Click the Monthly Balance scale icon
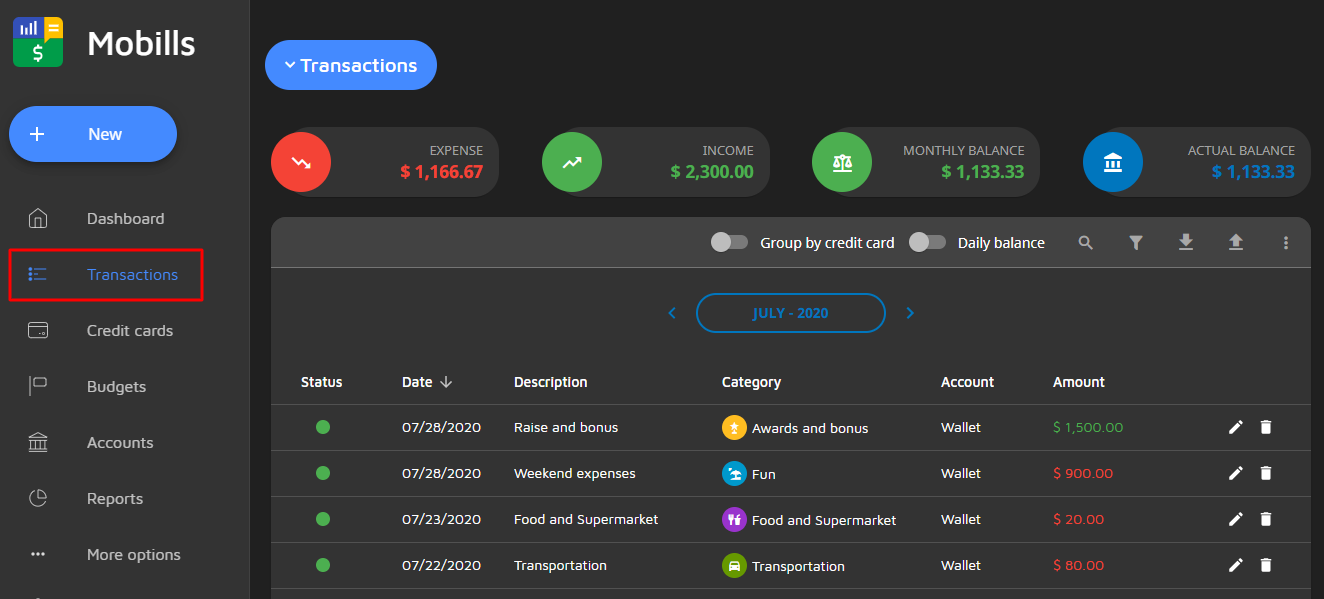 842,162
